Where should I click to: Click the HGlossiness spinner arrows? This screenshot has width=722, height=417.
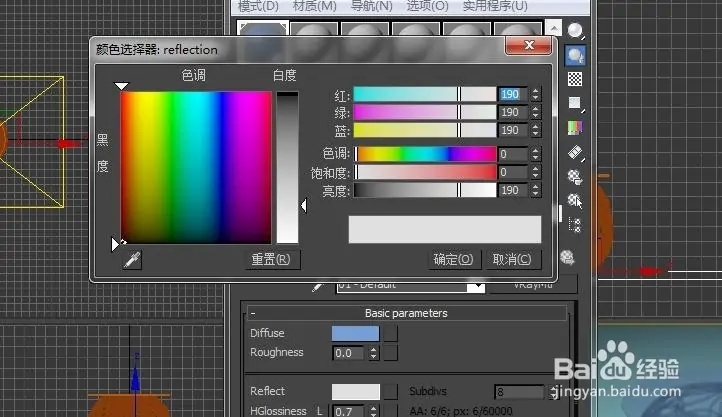coord(373,411)
